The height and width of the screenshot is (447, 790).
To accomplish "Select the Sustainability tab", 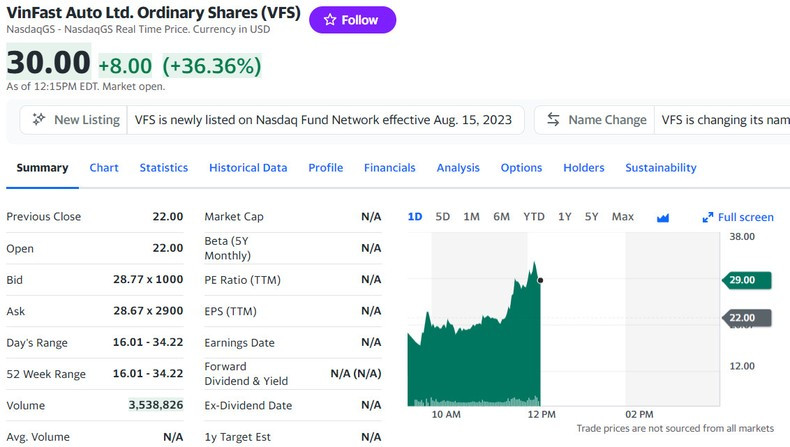I will coord(661,168).
